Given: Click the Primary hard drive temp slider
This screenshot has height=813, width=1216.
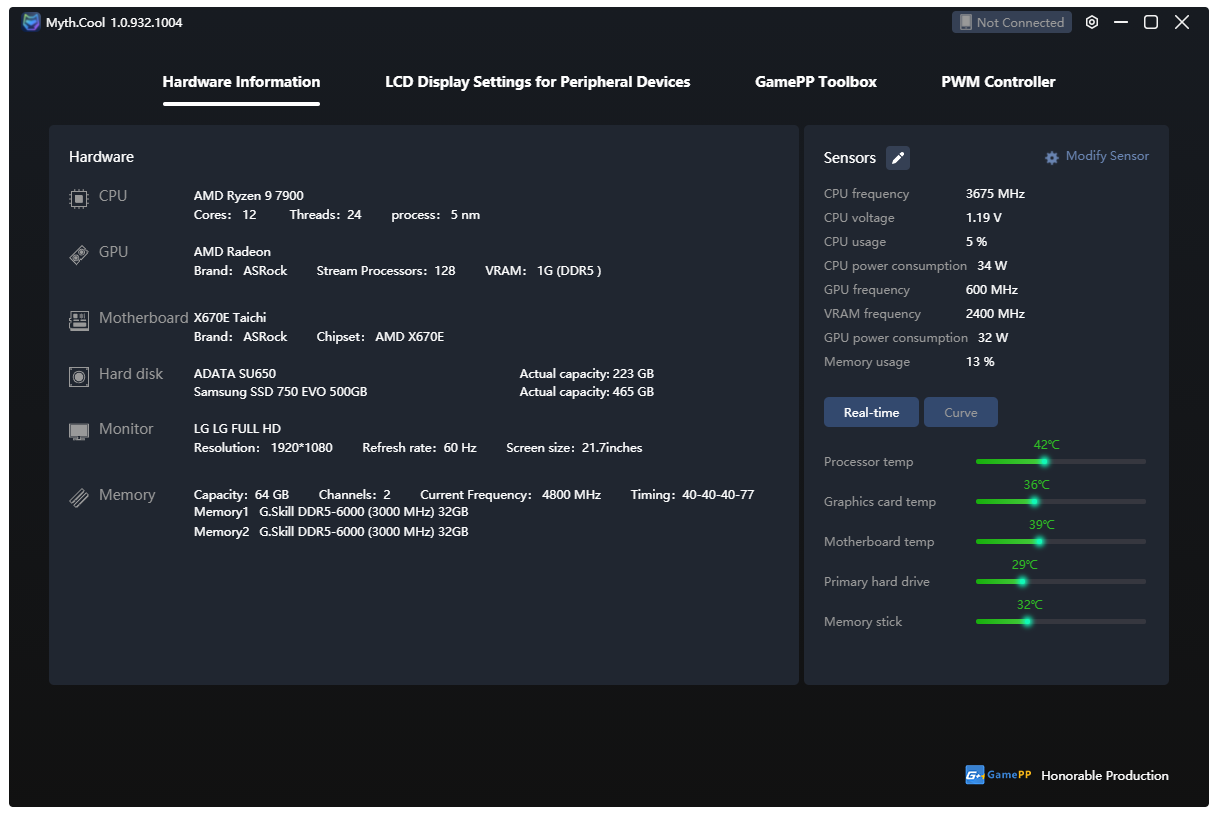Looking at the screenshot, I should coord(1061,581).
